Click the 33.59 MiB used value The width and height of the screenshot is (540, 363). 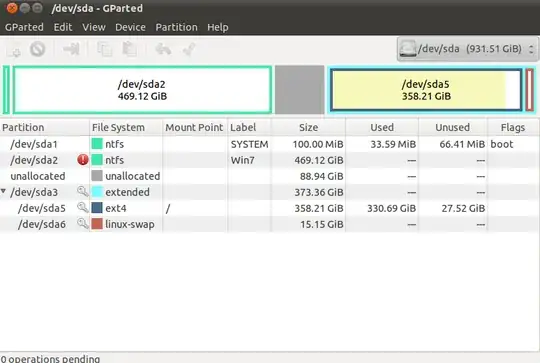click(x=393, y=144)
